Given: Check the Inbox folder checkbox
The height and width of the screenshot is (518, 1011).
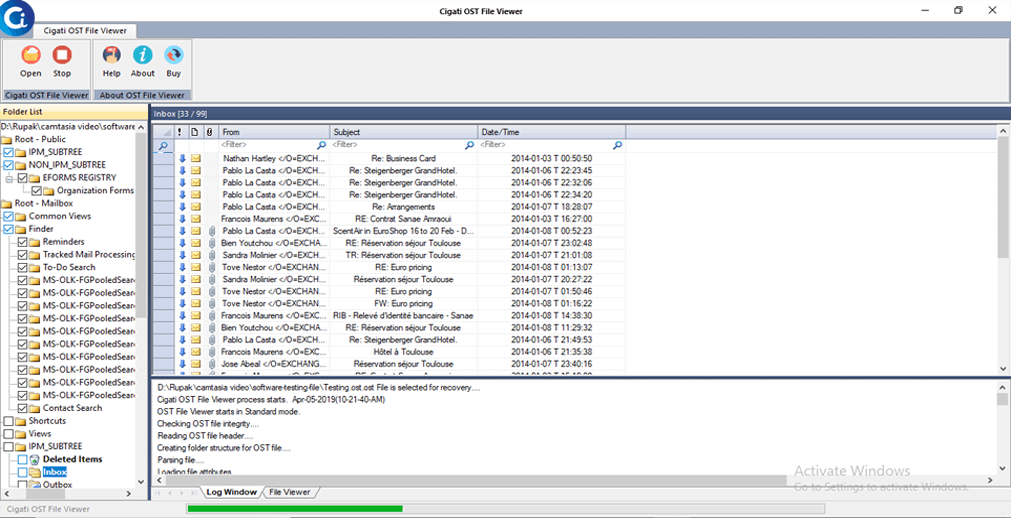Looking at the screenshot, I should click(23, 472).
